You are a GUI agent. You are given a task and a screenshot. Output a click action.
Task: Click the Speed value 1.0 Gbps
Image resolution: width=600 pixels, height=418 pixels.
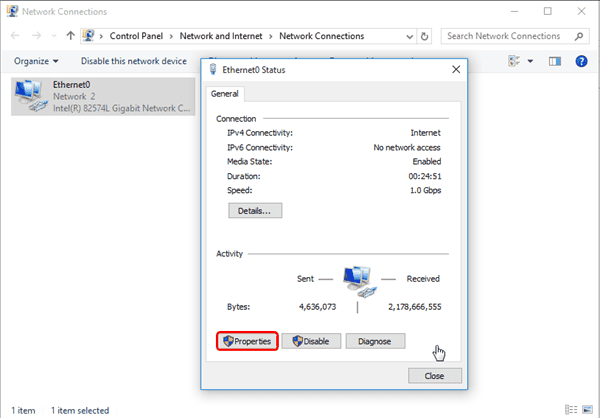(x=426, y=190)
